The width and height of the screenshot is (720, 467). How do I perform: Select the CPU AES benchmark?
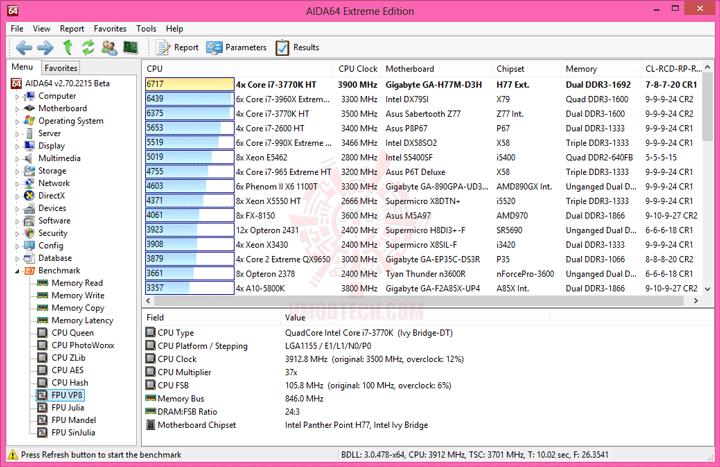[68, 370]
